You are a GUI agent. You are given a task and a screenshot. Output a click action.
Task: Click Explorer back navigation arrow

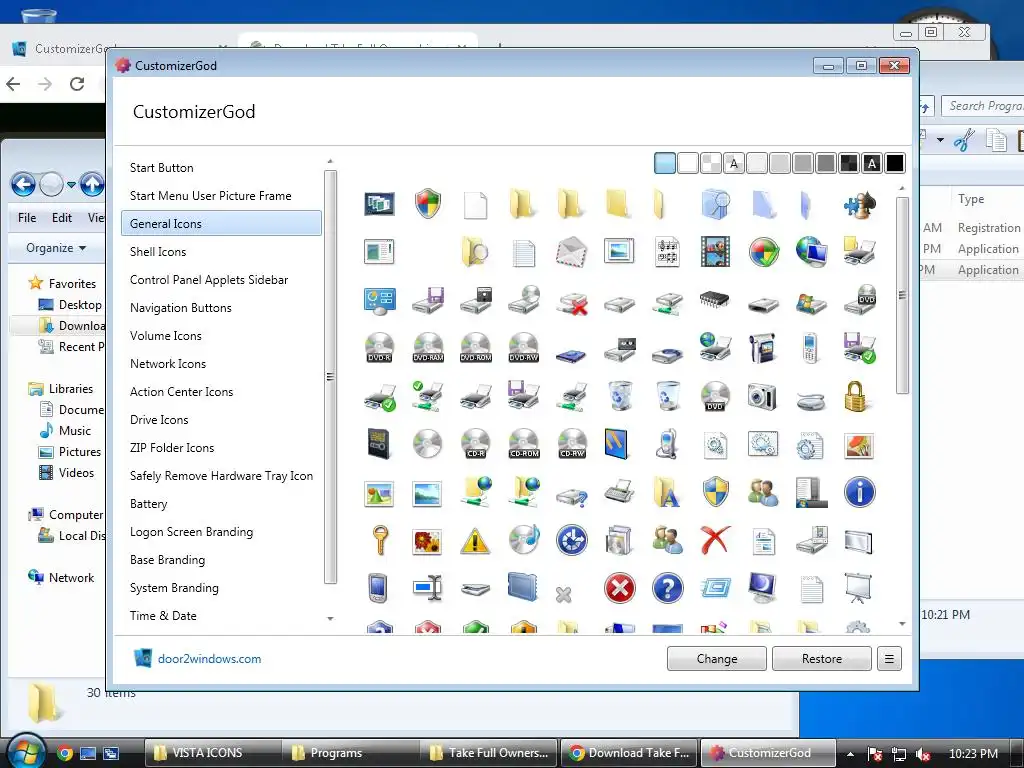pos(23,185)
